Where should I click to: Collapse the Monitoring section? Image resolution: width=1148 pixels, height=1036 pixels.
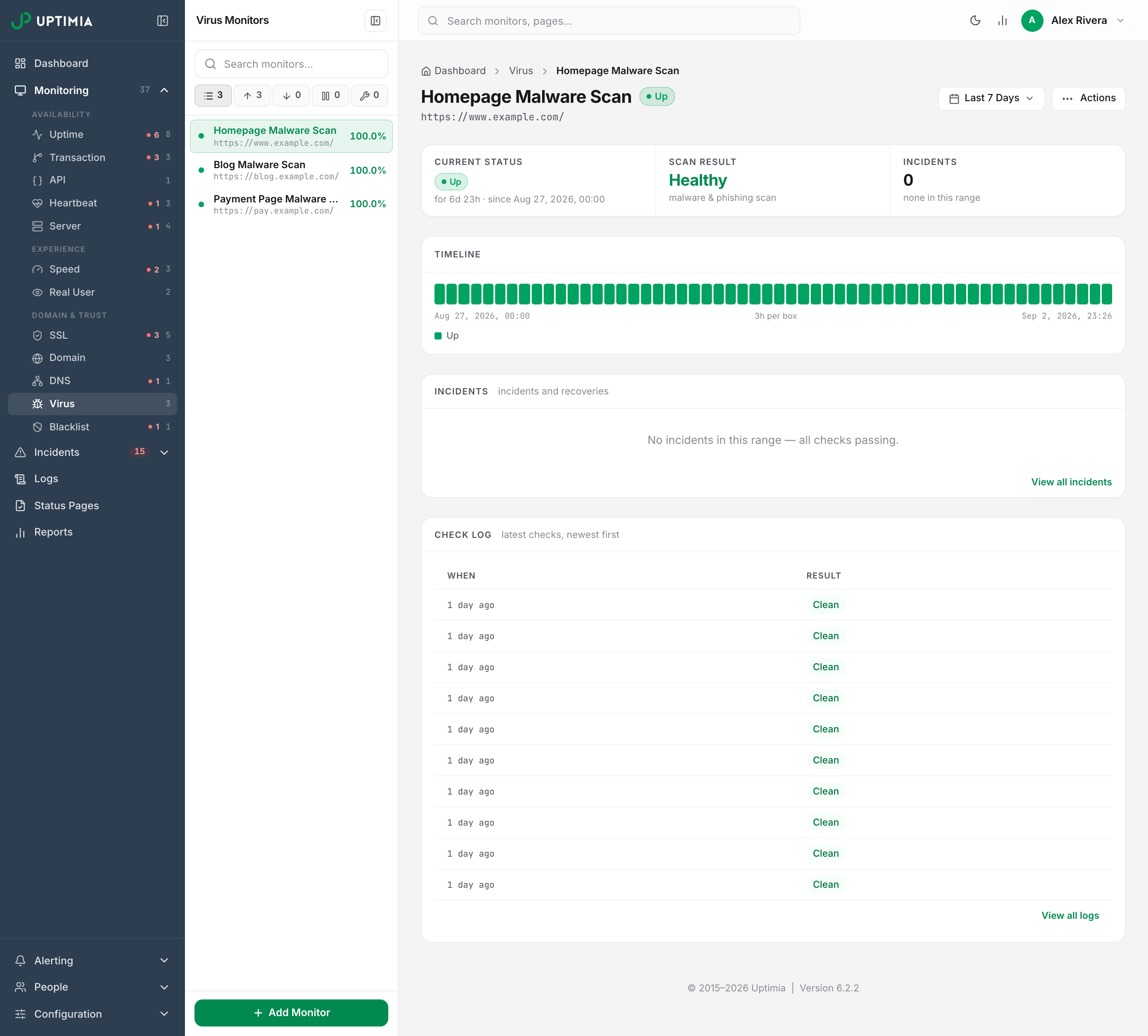coord(164,90)
